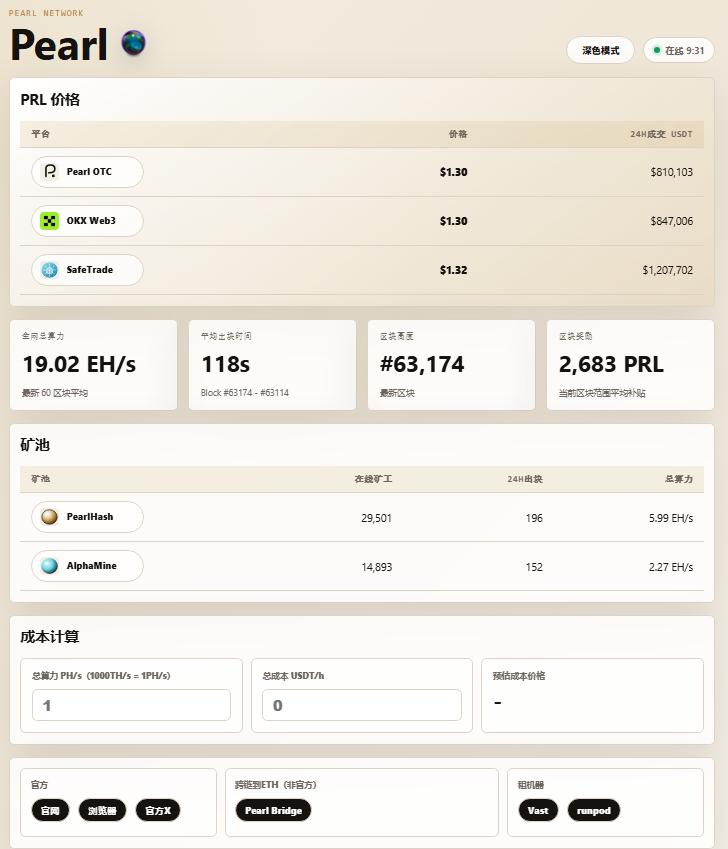728x849 pixels.
Task: Toggle dark mode with 深色模式 button
Action: pyautogui.click(x=600, y=50)
